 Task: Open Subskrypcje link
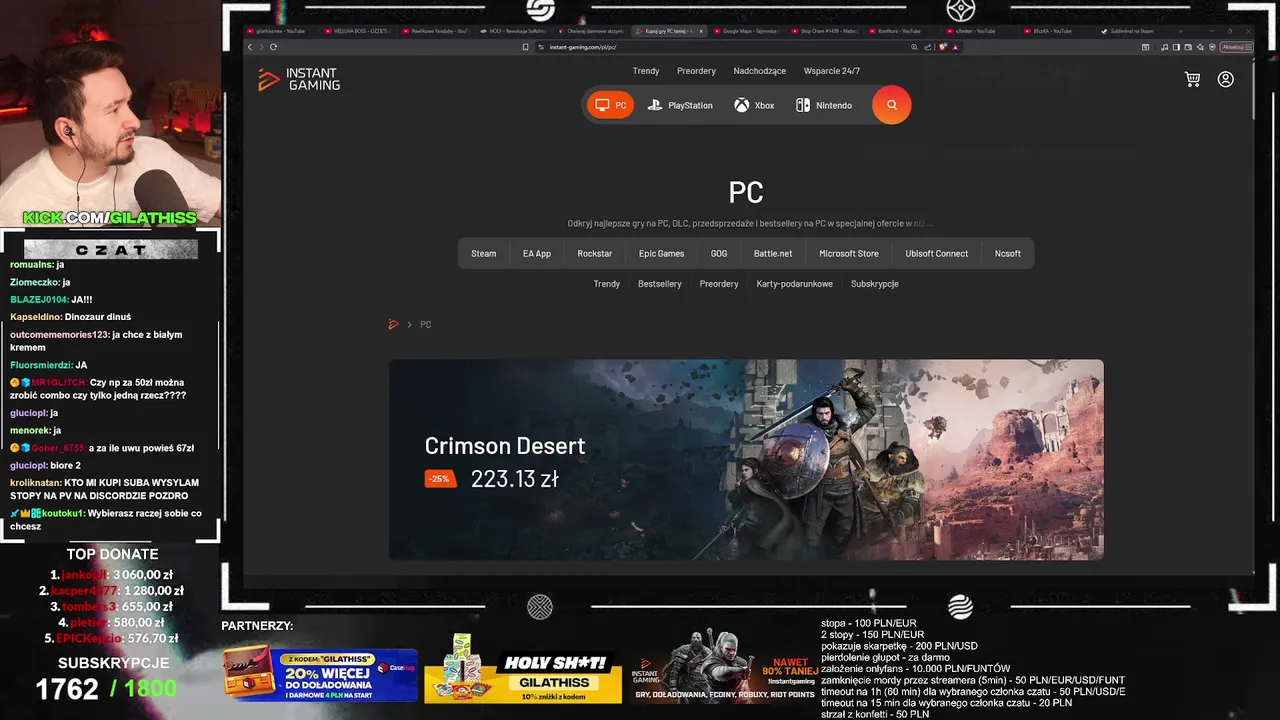click(x=875, y=284)
